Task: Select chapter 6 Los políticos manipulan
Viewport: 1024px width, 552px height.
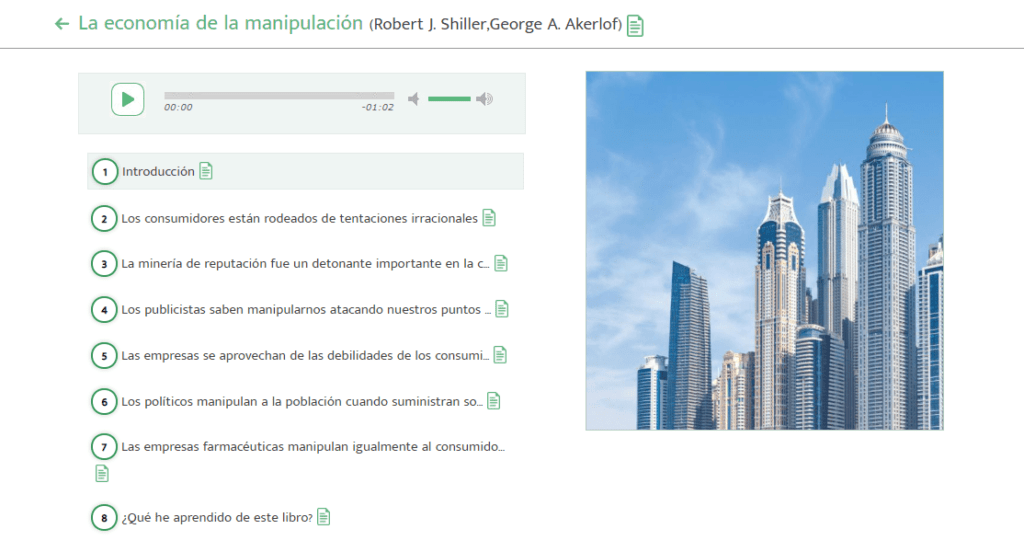Action: coord(302,401)
